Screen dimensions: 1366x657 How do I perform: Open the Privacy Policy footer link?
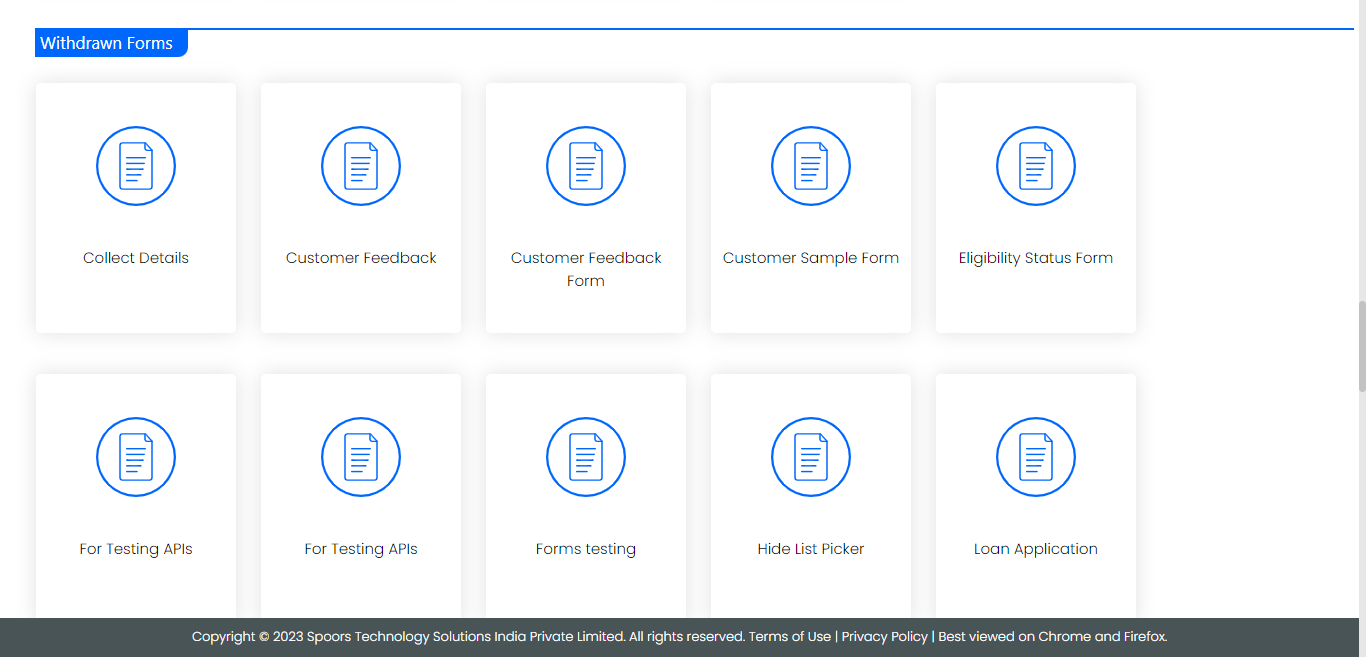[885, 637]
